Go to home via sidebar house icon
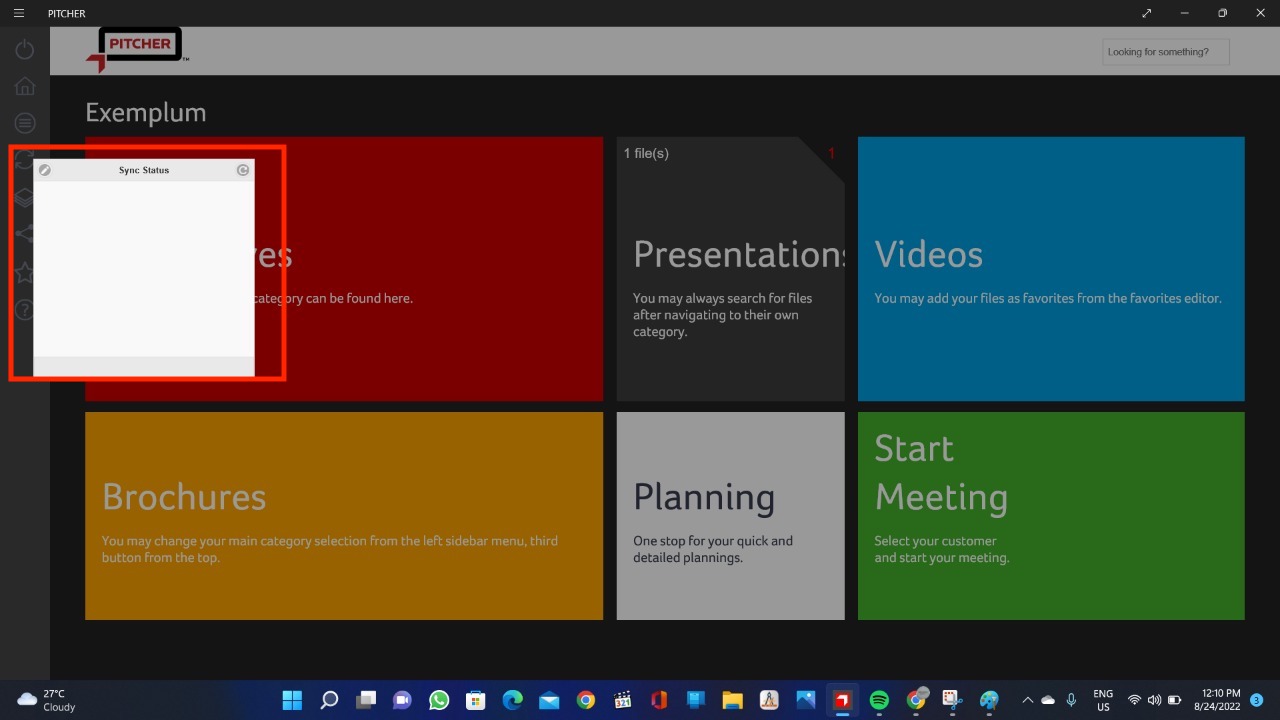This screenshot has height=720, width=1280. 25,86
